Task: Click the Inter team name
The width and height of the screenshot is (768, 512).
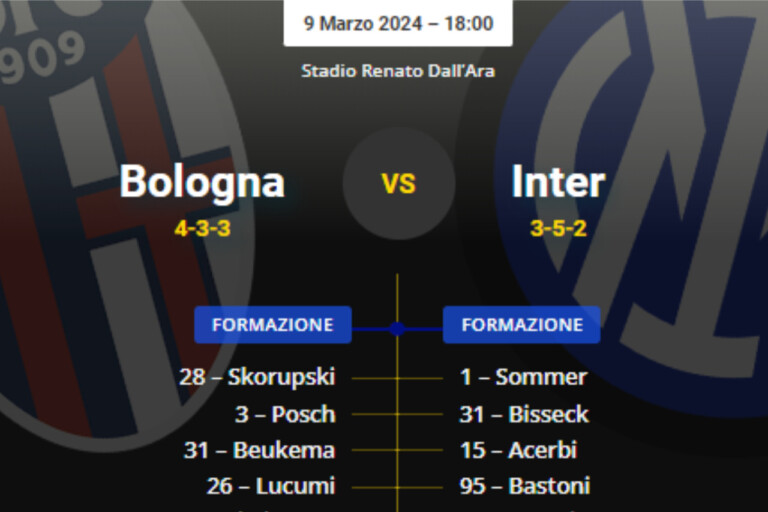Action: (x=558, y=182)
